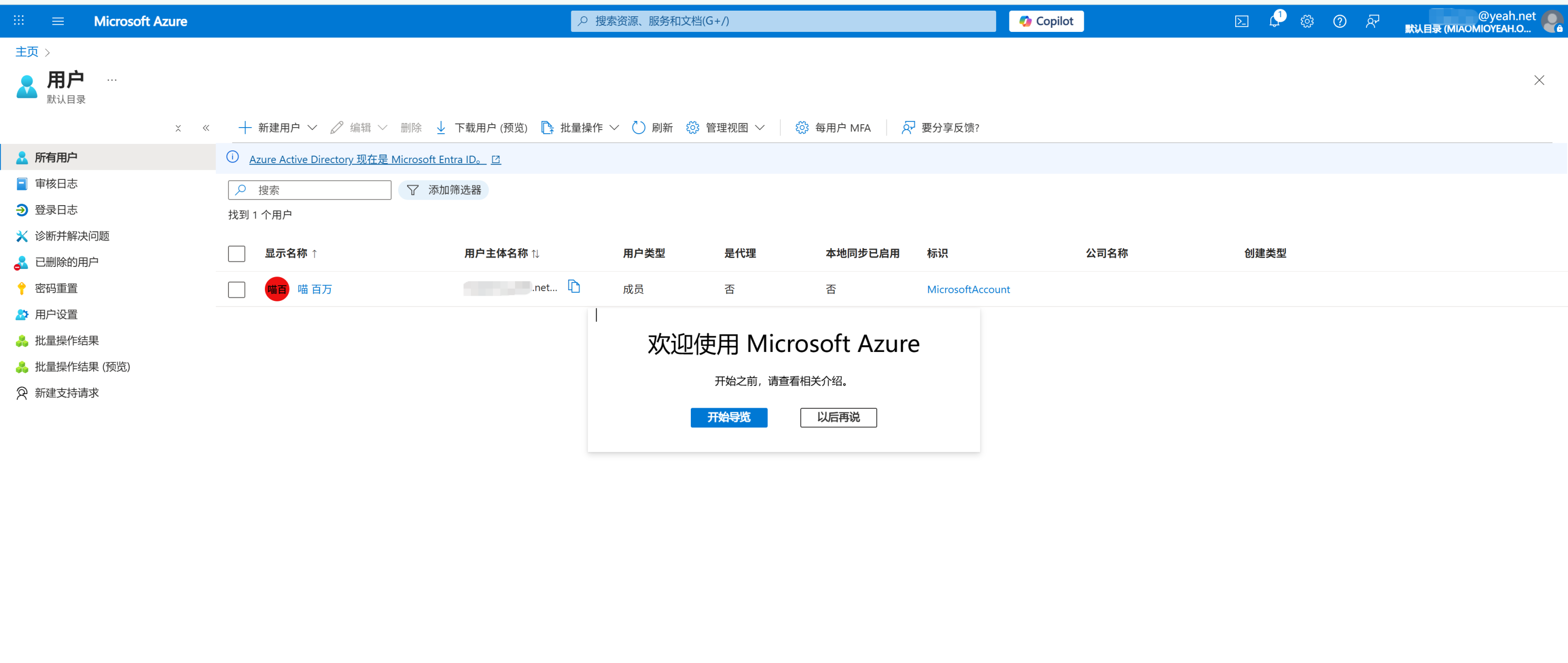Expand the 管理视图 dropdown
The image size is (1568, 663).
tap(760, 128)
